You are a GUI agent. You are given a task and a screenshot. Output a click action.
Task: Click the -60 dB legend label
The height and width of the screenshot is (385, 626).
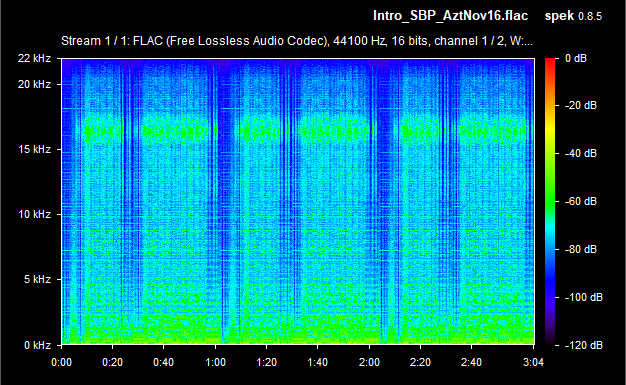581,201
